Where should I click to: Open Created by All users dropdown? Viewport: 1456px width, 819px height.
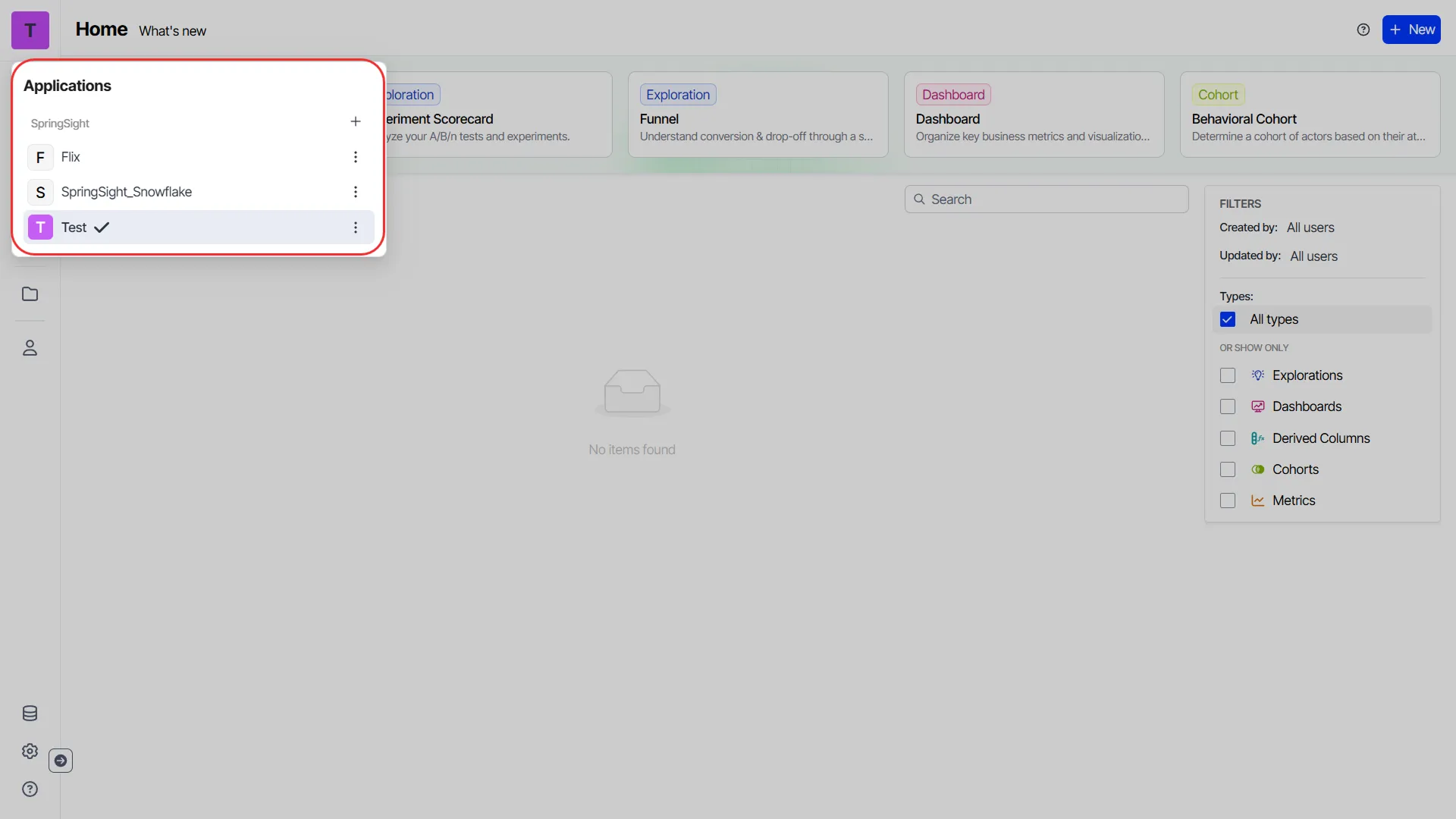[x=1310, y=227]
